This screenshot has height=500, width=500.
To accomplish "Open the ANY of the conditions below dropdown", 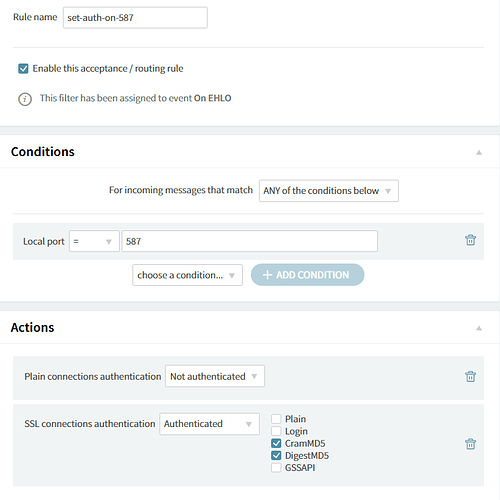I will coord(329,191).
